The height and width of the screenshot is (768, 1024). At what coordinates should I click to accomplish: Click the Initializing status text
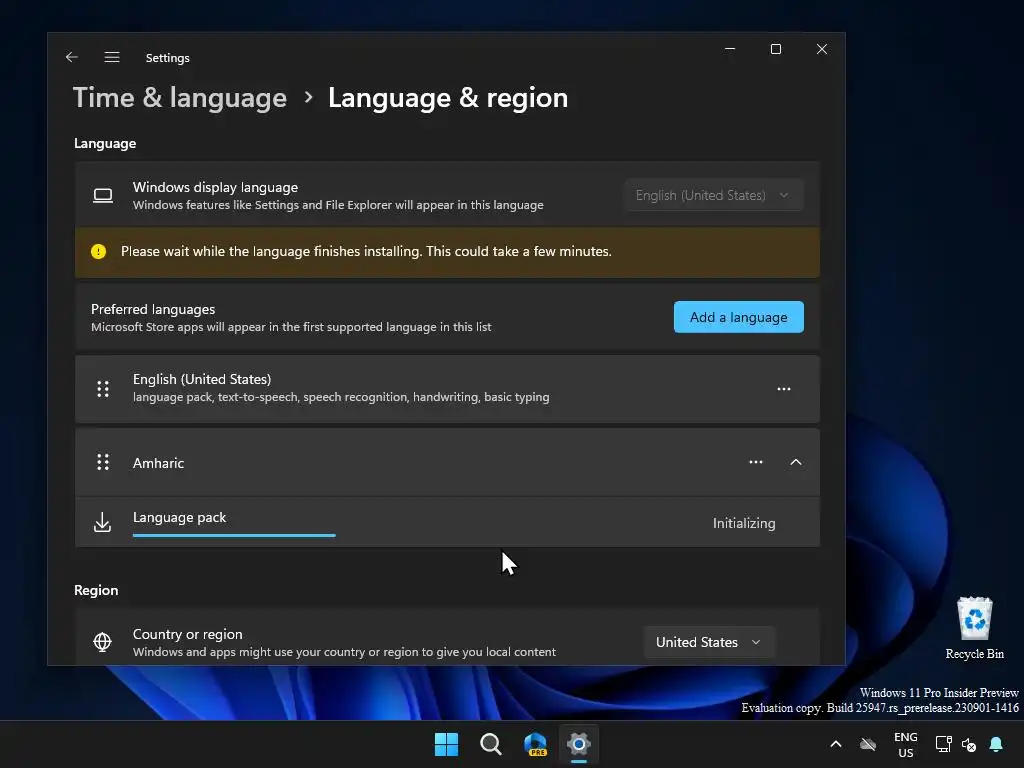tap(744, 523)
